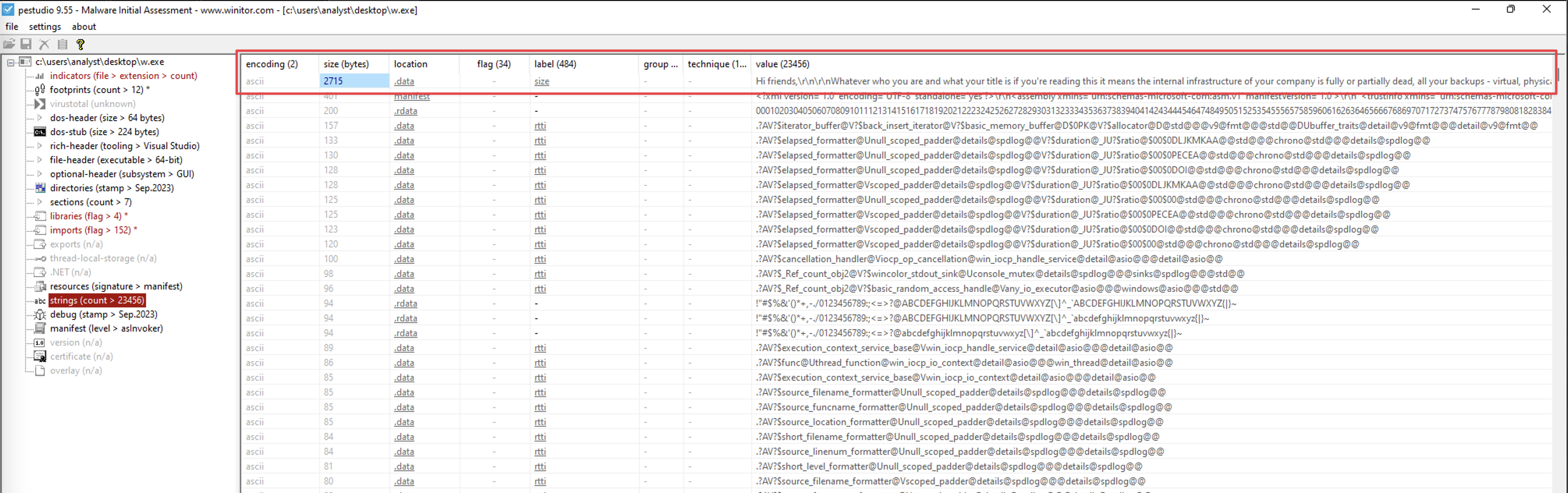Expand the sections tree node

pyautogui.click(x=39, y=202)
